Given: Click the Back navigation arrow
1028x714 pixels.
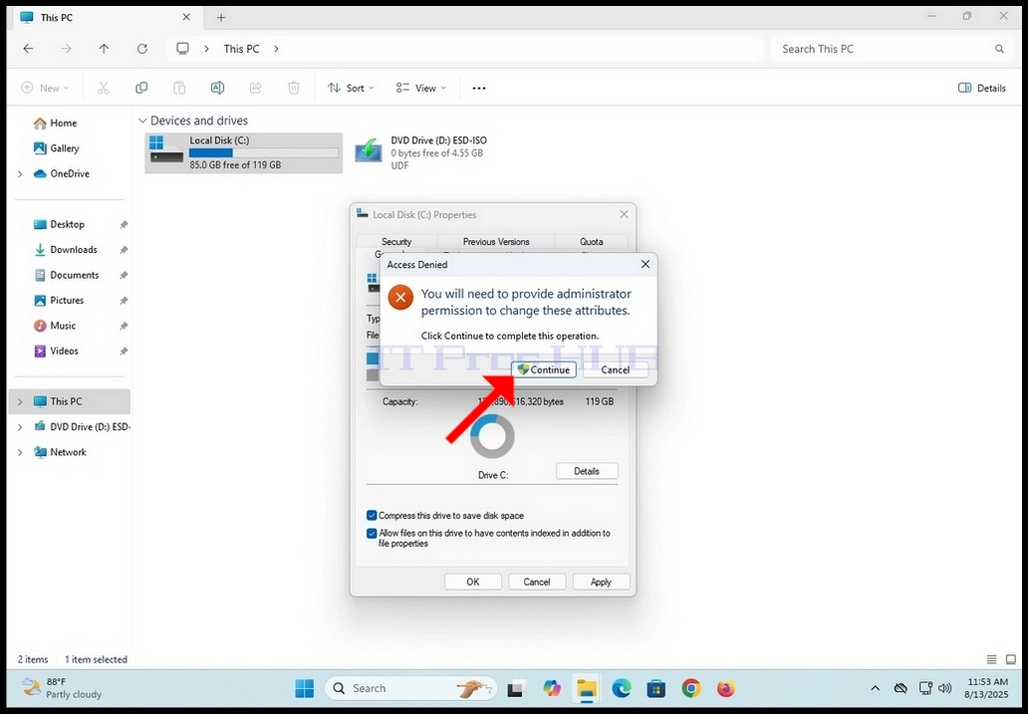Looking at the screenshot, I should pos(28,49).
